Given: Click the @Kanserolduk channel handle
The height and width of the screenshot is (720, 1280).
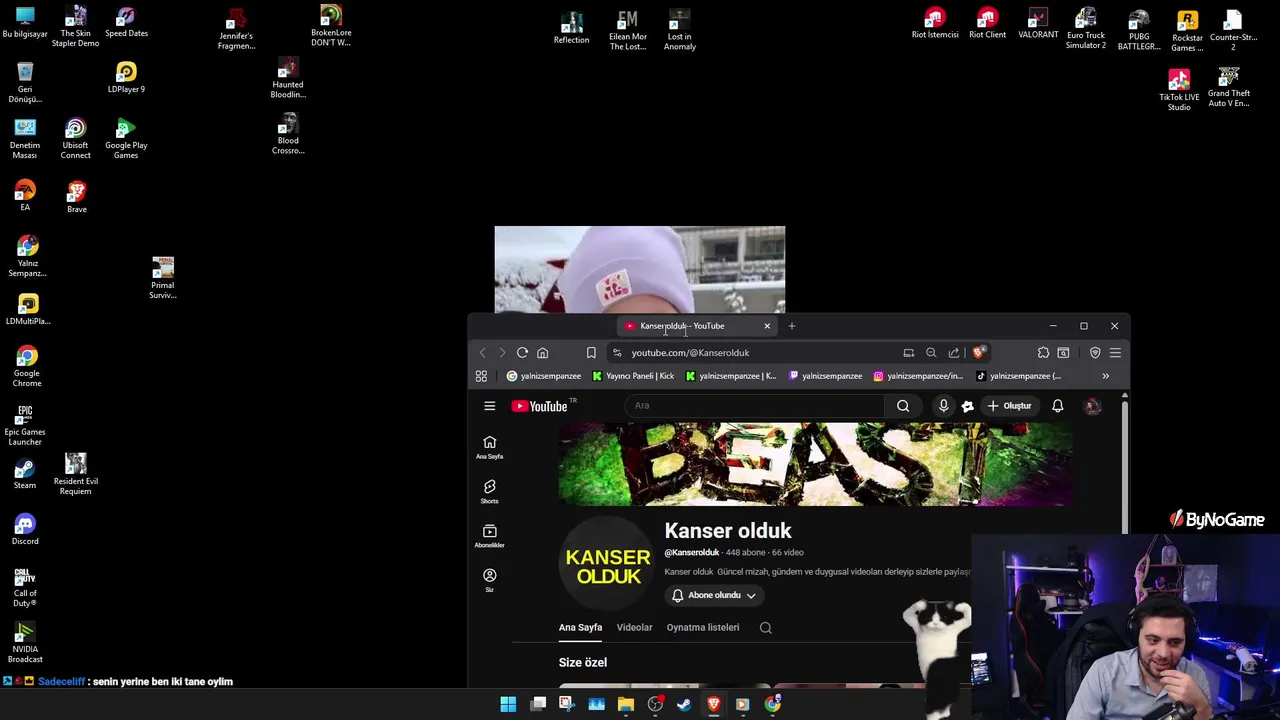Looking at the screenshot, I should (x=692, y=553).
